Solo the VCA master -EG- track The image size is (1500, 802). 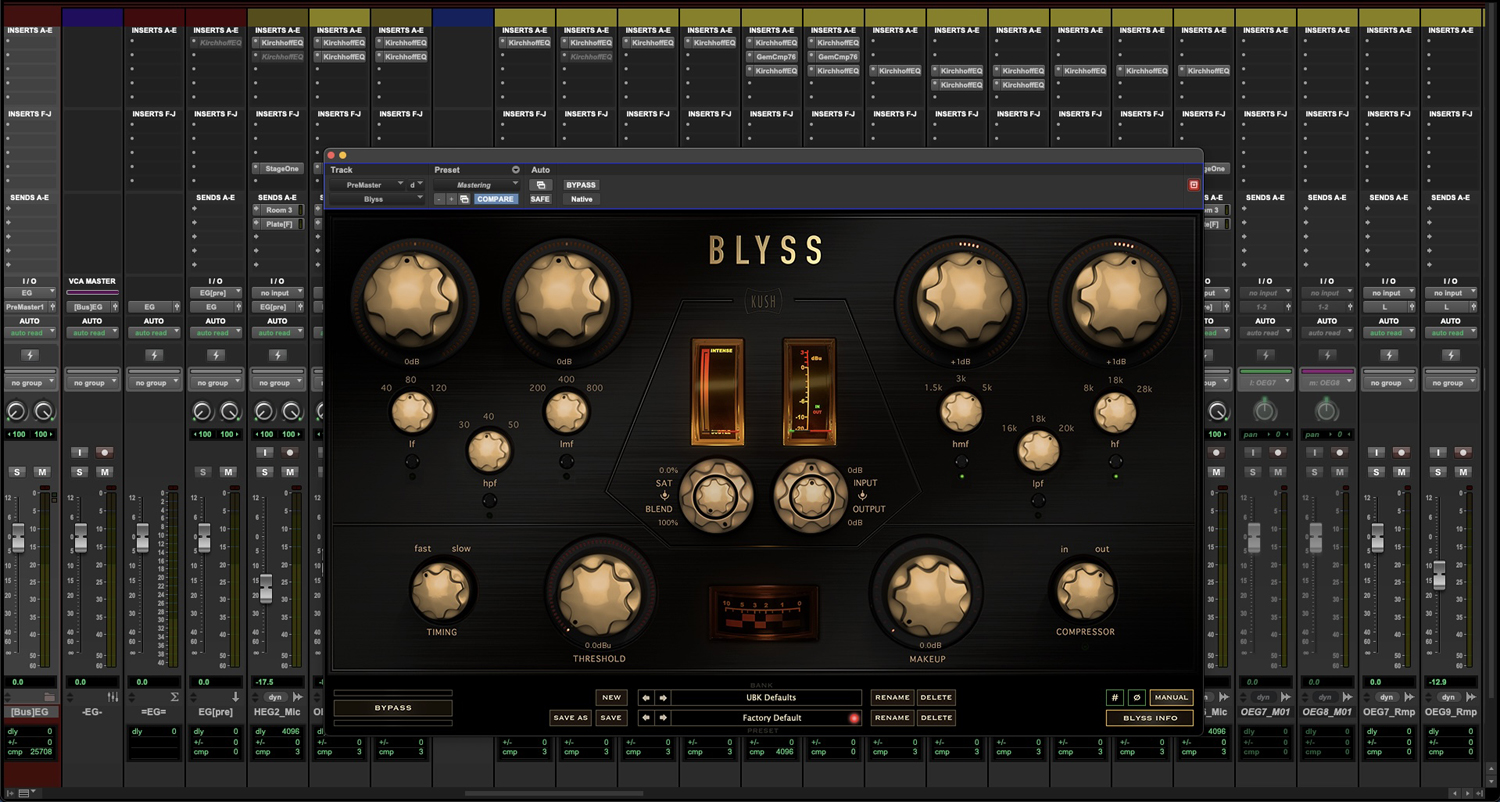click(80, 472)
